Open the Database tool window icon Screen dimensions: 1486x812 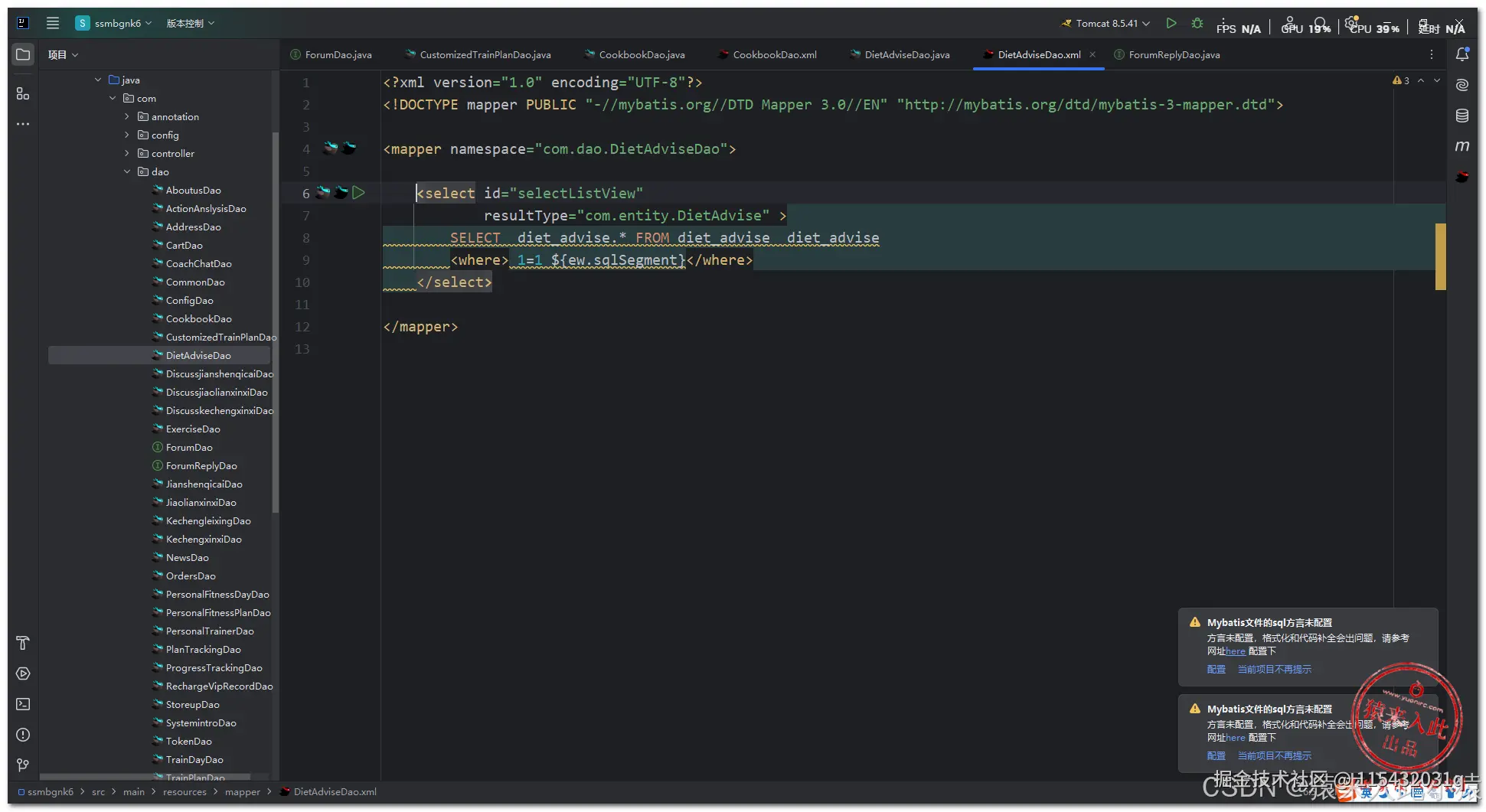pyautogui.click(x=1462, y=116)
